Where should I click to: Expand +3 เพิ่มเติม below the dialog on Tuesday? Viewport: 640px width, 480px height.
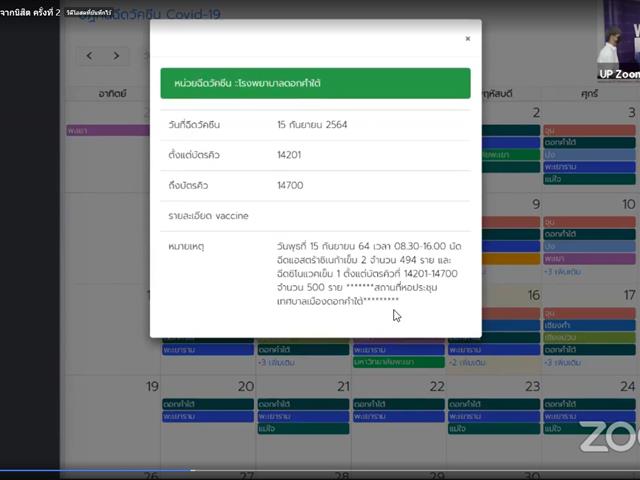[x=276, y=362]
